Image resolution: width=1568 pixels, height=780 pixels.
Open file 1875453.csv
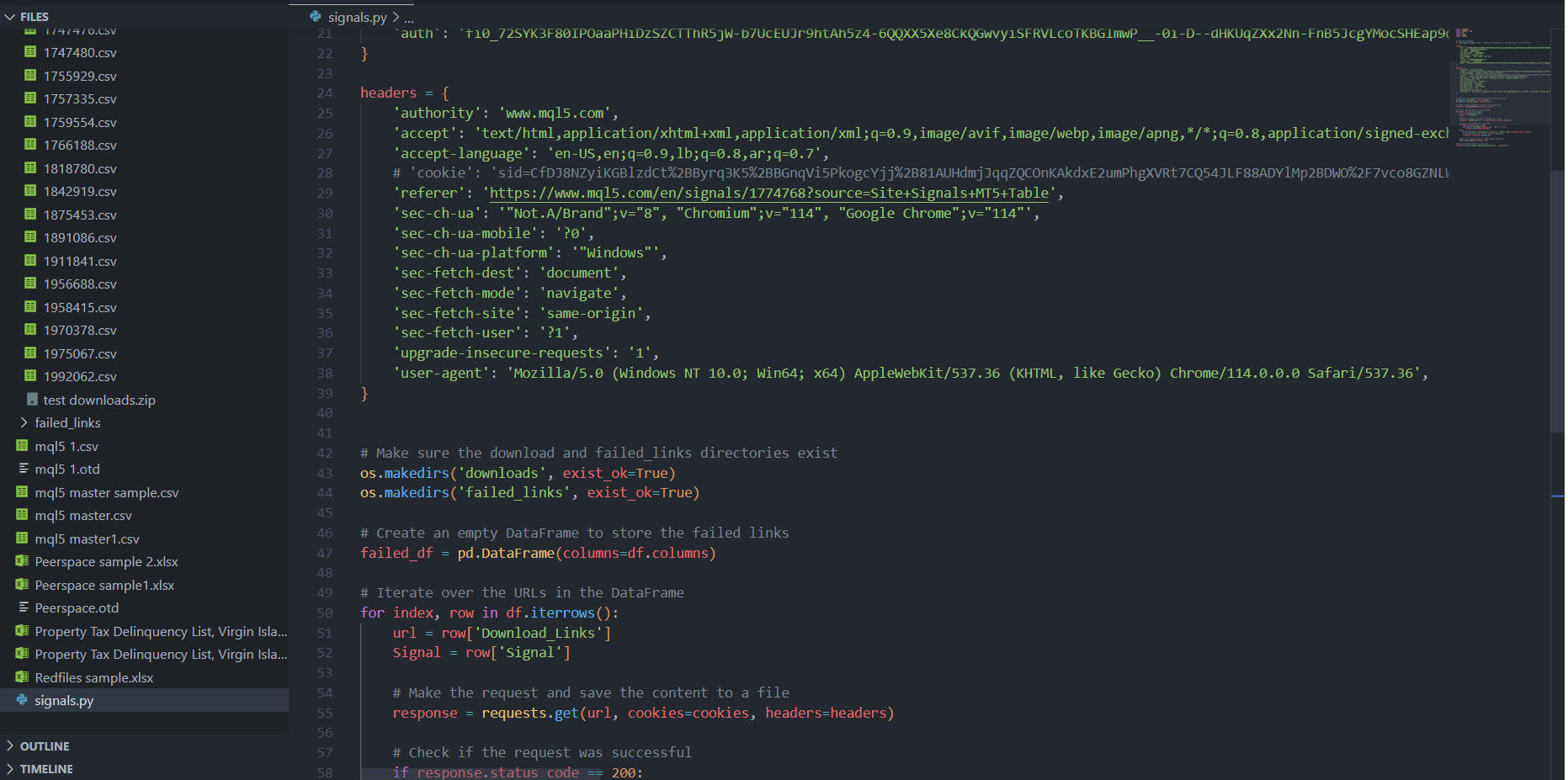[x=80, y=215]
